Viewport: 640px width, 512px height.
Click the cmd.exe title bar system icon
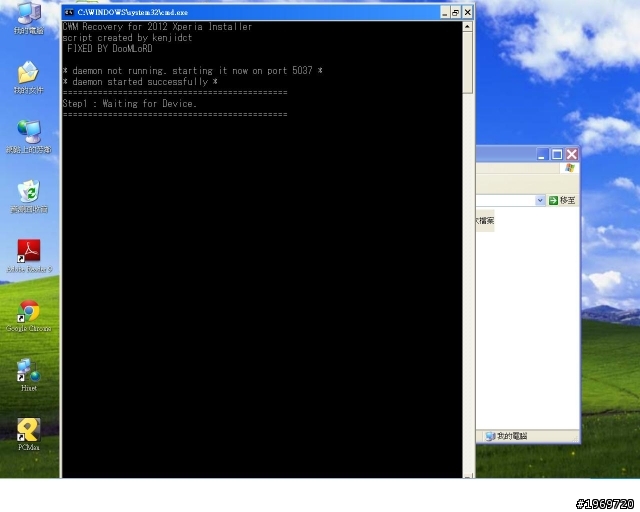(69, 12)
